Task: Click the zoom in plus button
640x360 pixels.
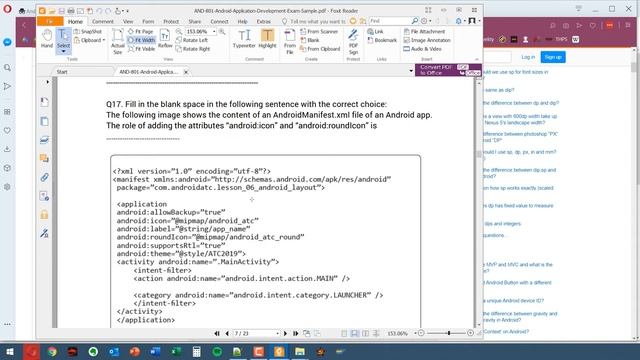Action: pos(470,333)
